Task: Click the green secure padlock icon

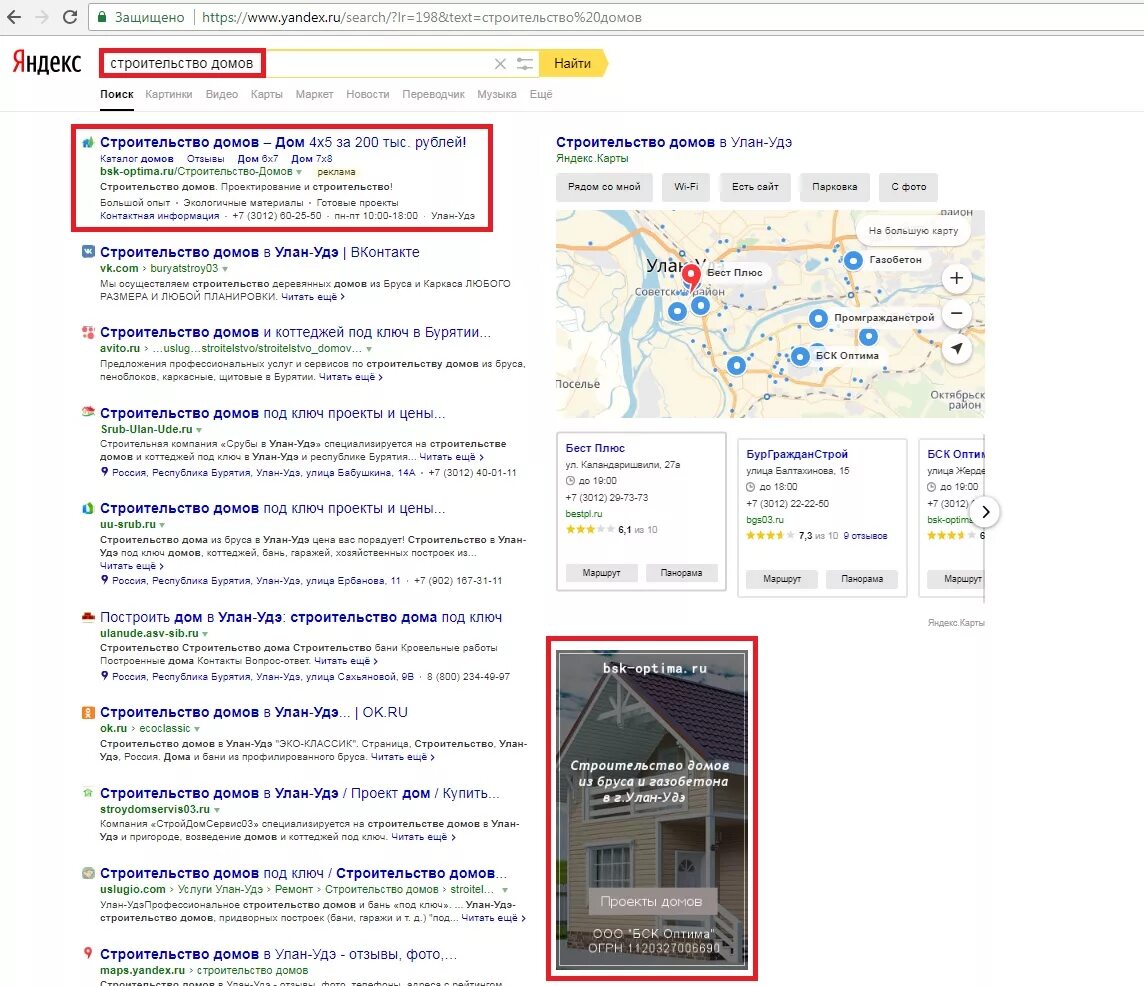Action: tap(102, 17)
